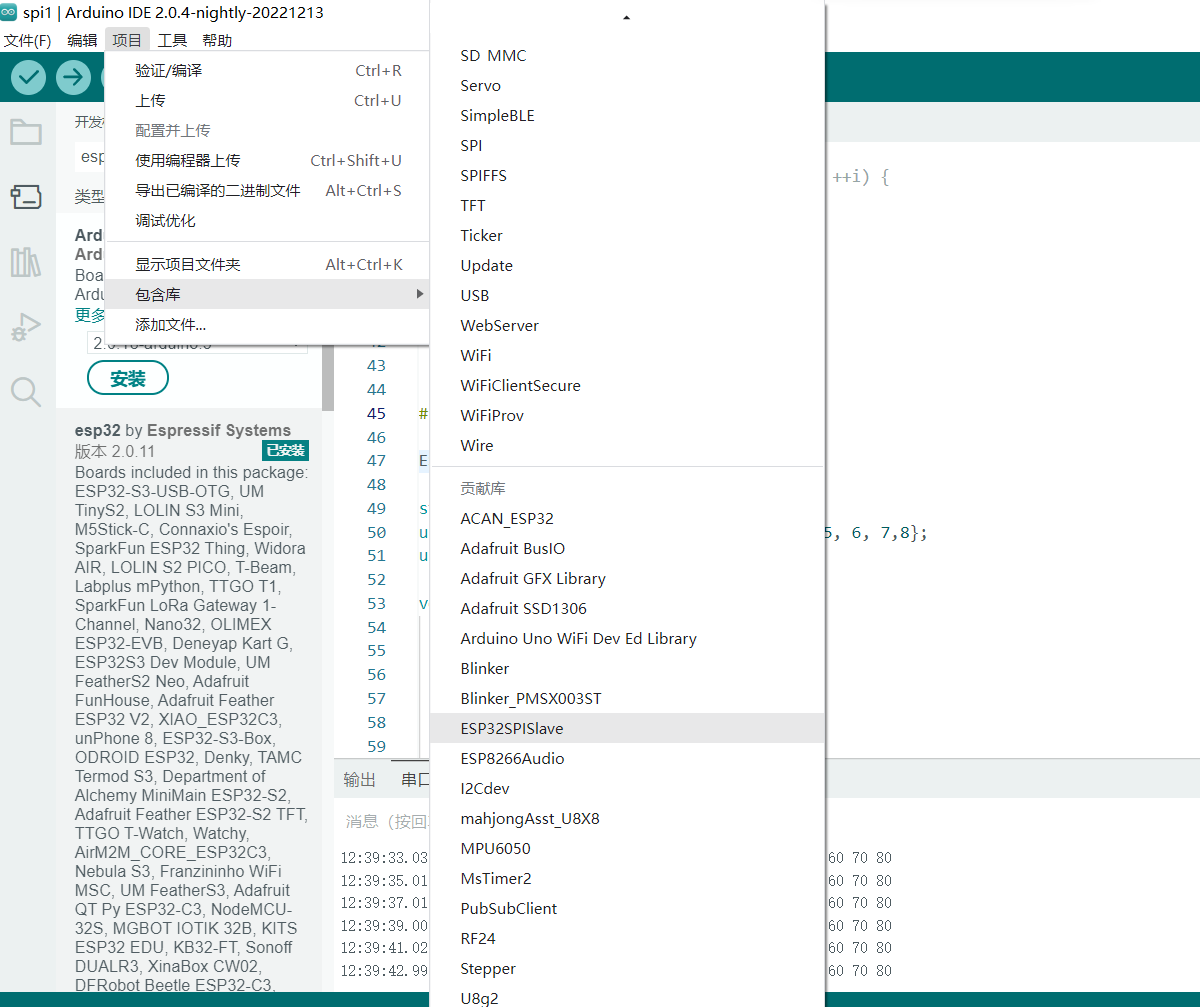Click the esp32 by Espressif Systems title
The height and width of the screenshot is (1007, 1200).
183,431
